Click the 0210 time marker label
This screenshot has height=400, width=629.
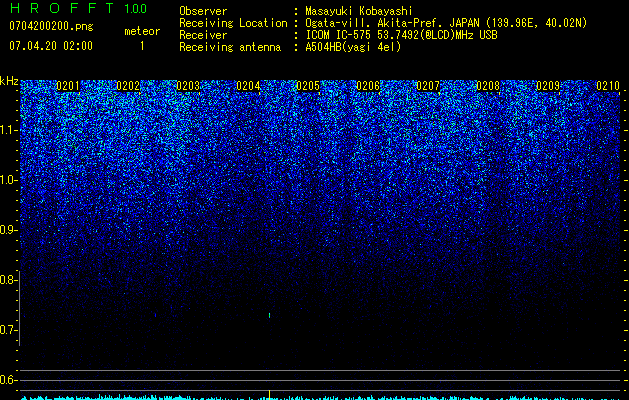click(x=608, y=86)
